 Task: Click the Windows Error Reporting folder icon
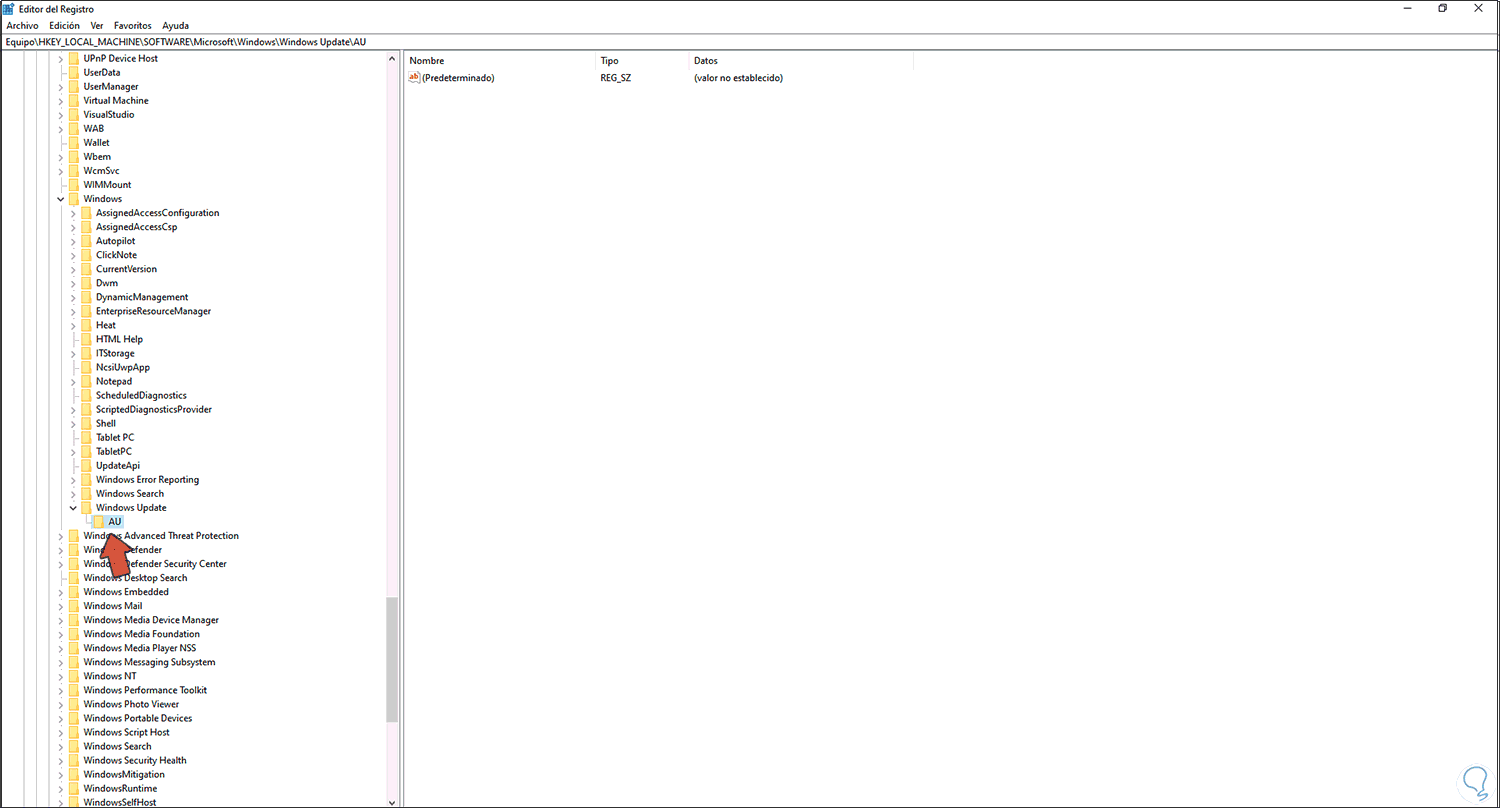86,479
